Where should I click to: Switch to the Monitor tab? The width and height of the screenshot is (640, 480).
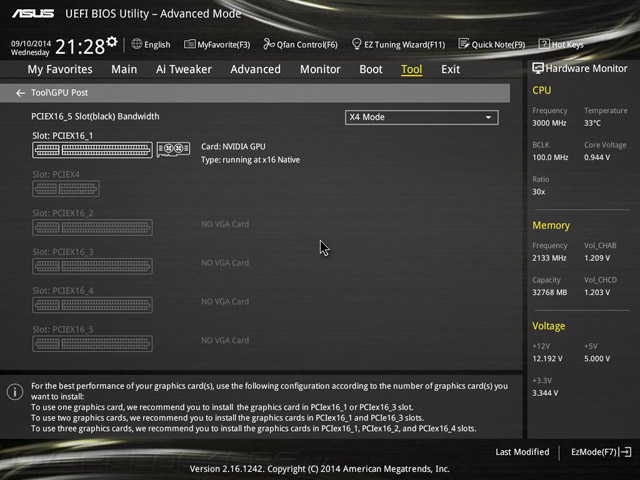[320, 69]
